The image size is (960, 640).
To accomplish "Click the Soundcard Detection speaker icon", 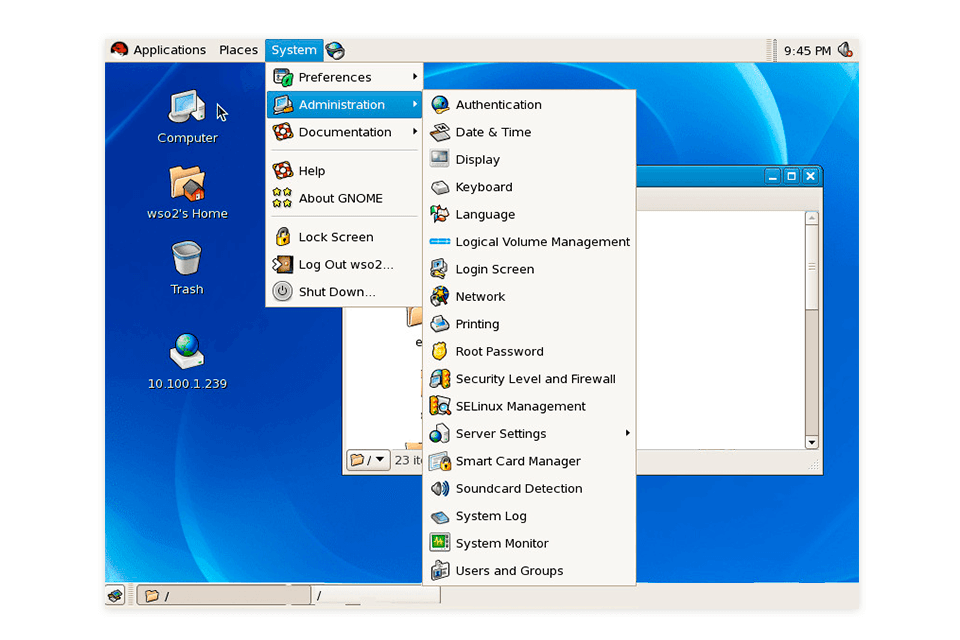I will coord(440,488).
